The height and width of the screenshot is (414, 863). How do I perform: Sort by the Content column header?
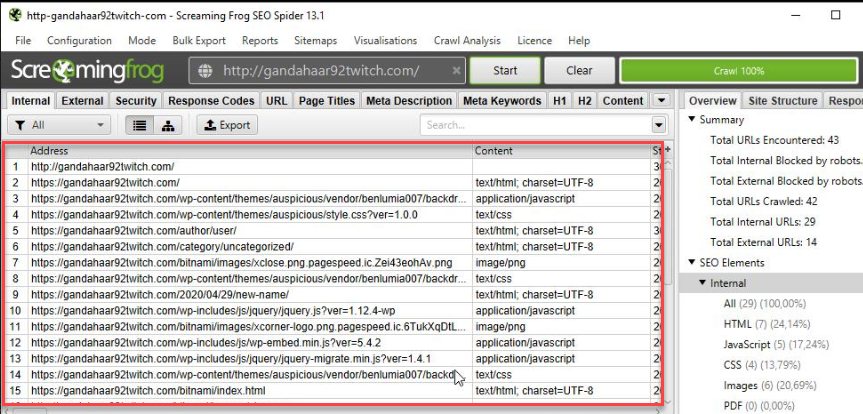tap(561, 150)
